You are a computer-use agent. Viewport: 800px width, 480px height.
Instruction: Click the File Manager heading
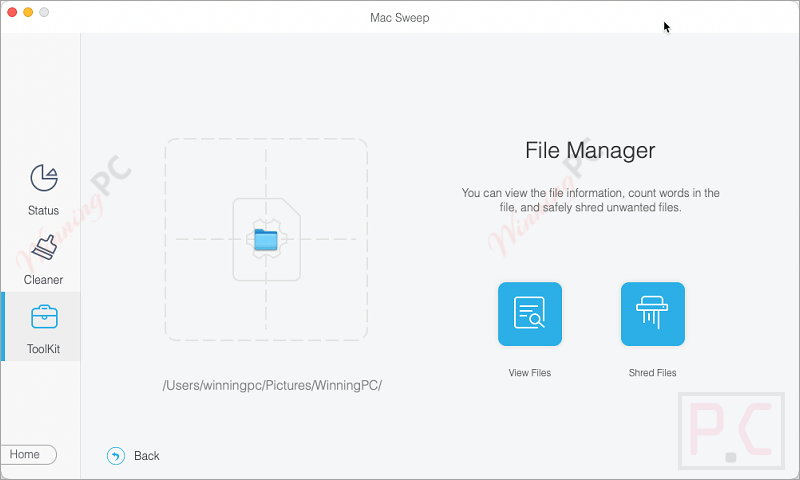coord(590,150)
